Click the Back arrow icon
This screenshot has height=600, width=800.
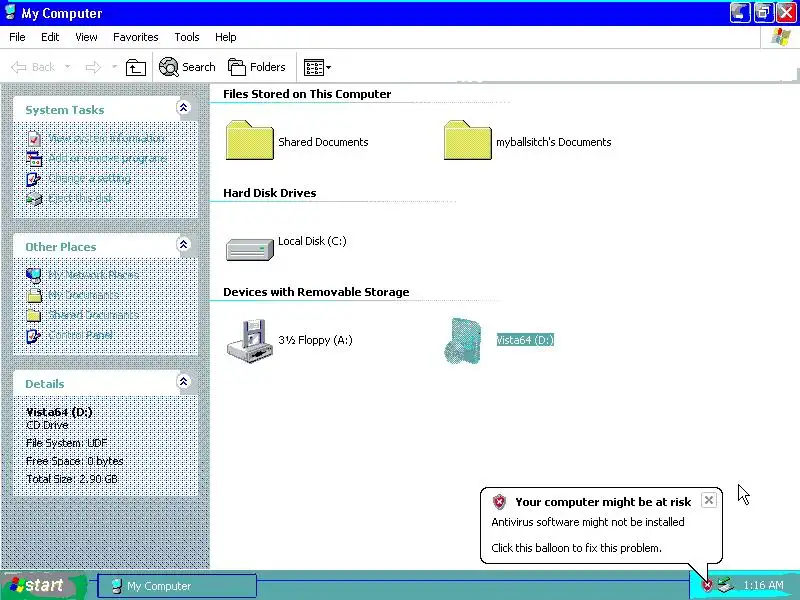[19, 67]
